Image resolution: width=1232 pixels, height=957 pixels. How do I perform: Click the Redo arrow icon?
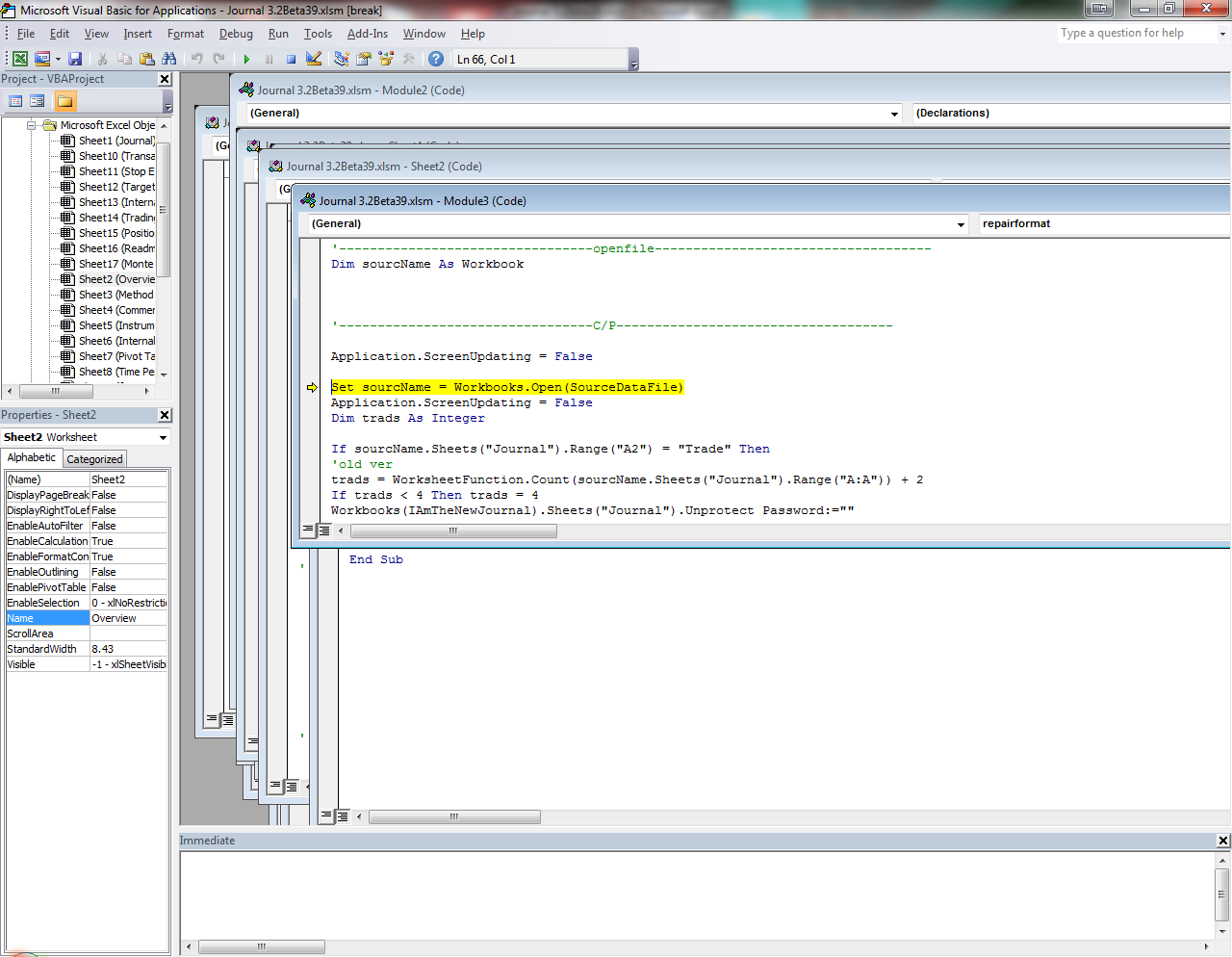(218, 59)
